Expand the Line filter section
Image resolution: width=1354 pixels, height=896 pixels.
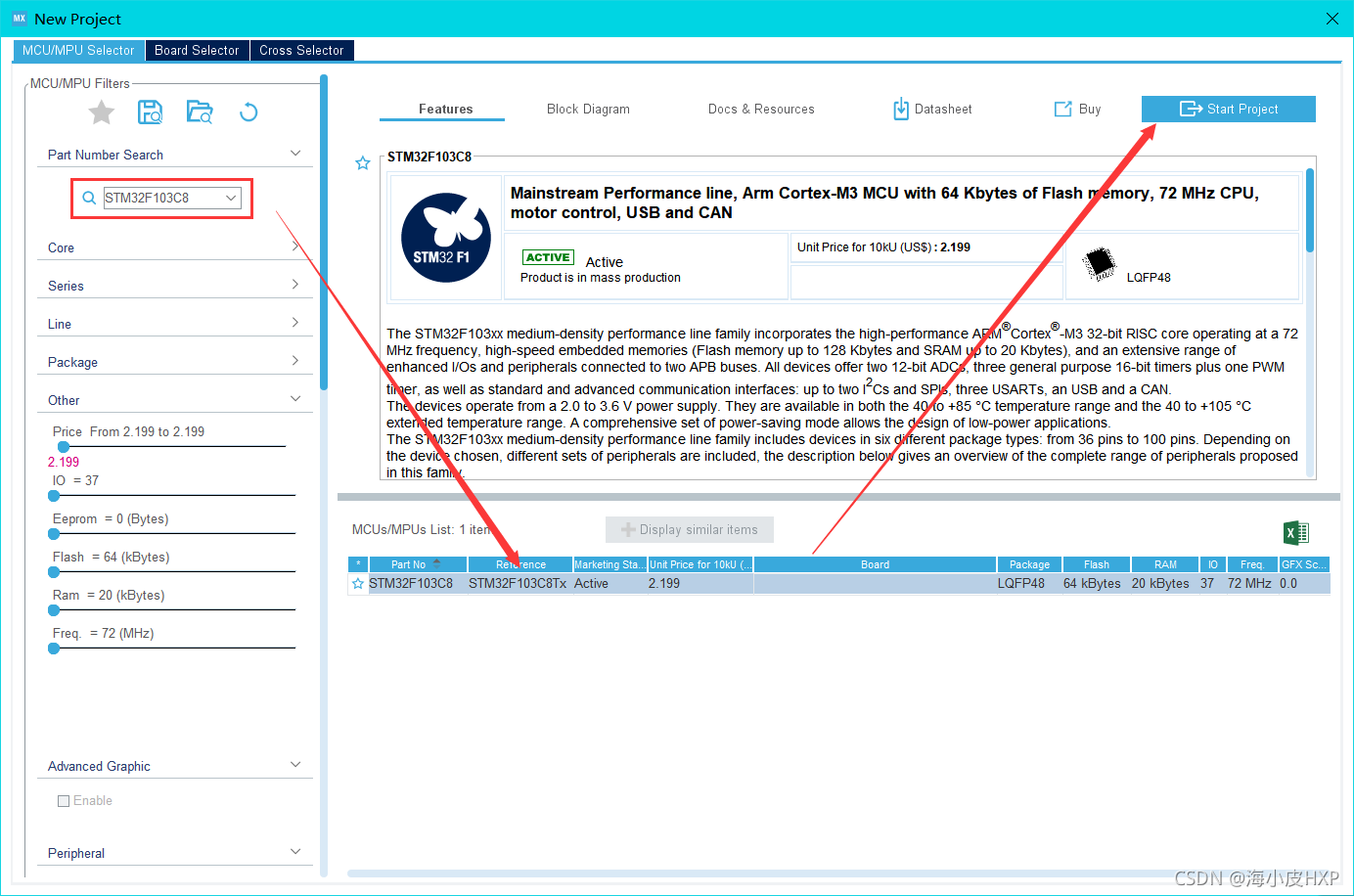(x=295, y=322)
